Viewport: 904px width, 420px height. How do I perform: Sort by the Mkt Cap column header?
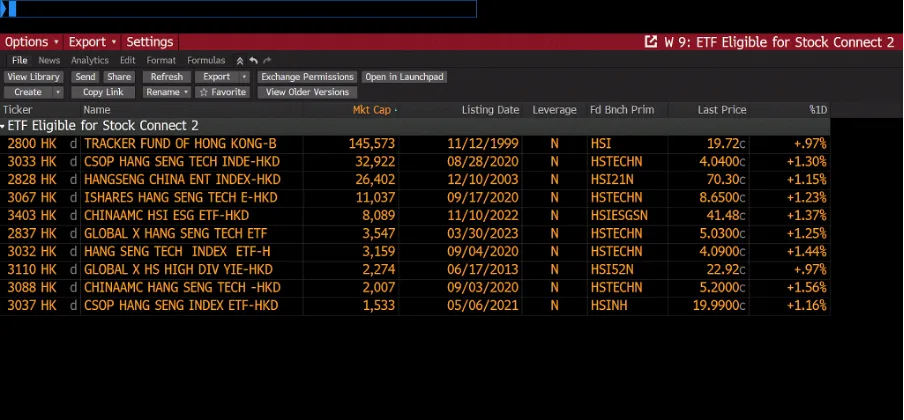[x=372, y=110]
